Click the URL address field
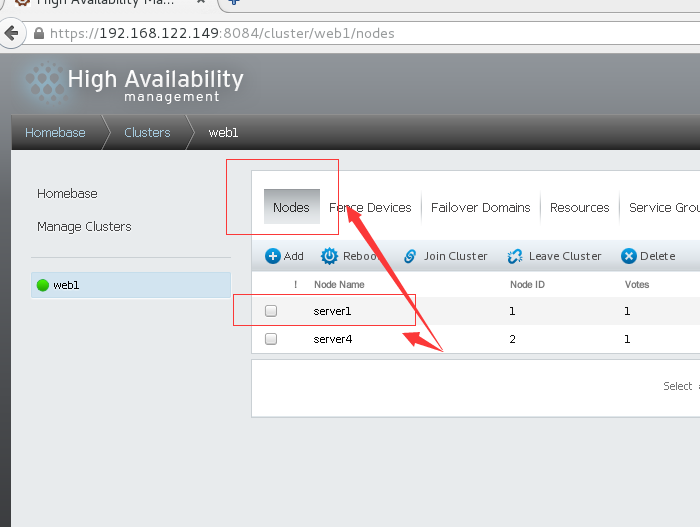Image resolution: width=700 pixels, height=527 pixels. click(362, 33)
